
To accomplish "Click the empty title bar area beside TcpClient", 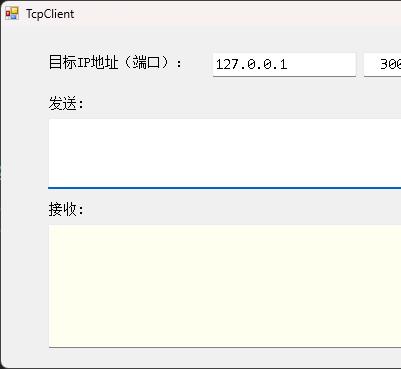I will click(x=233, y=14).
